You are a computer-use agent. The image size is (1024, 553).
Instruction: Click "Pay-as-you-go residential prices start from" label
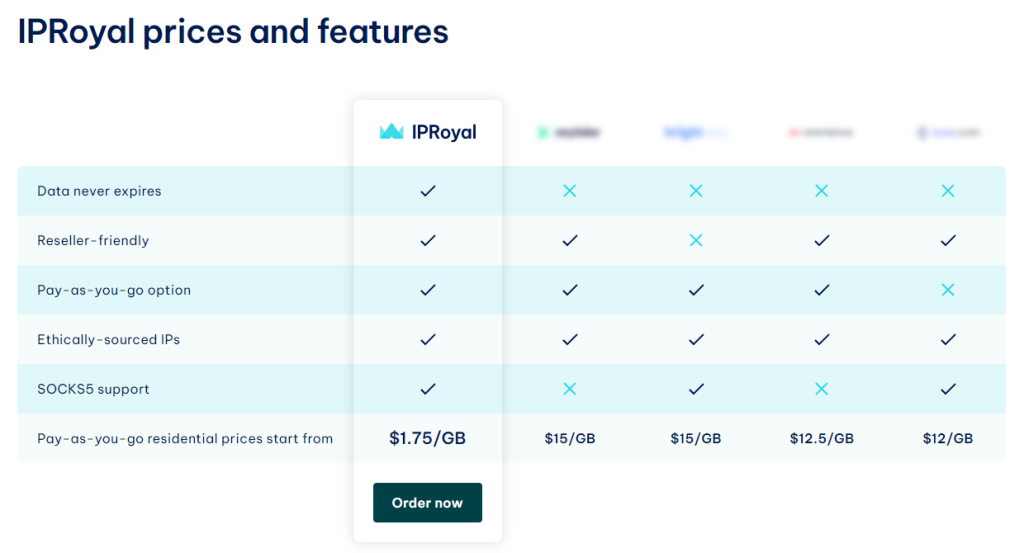click(x=185, y=438)
